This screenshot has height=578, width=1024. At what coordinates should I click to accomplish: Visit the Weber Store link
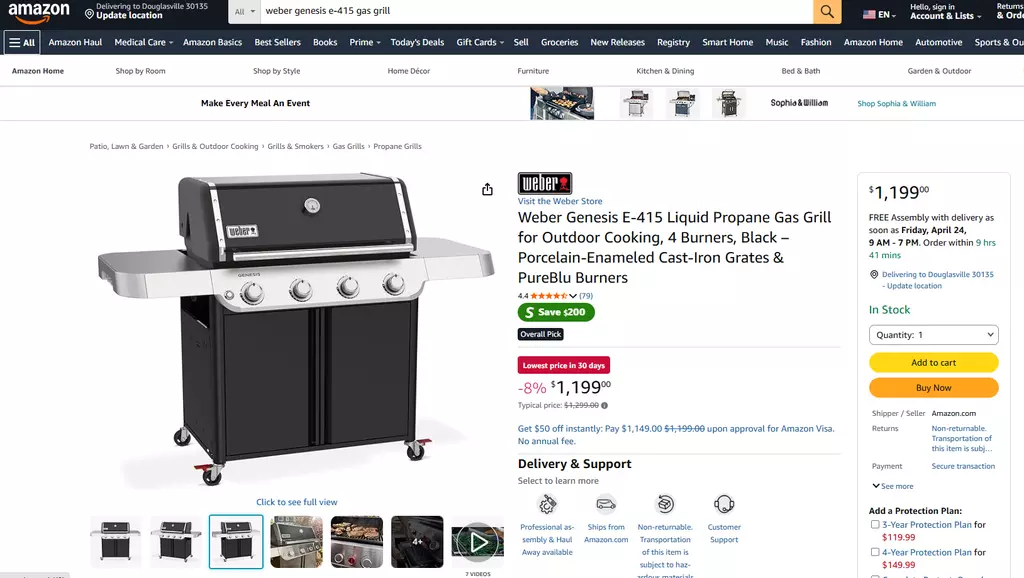(x=560, y=201)
